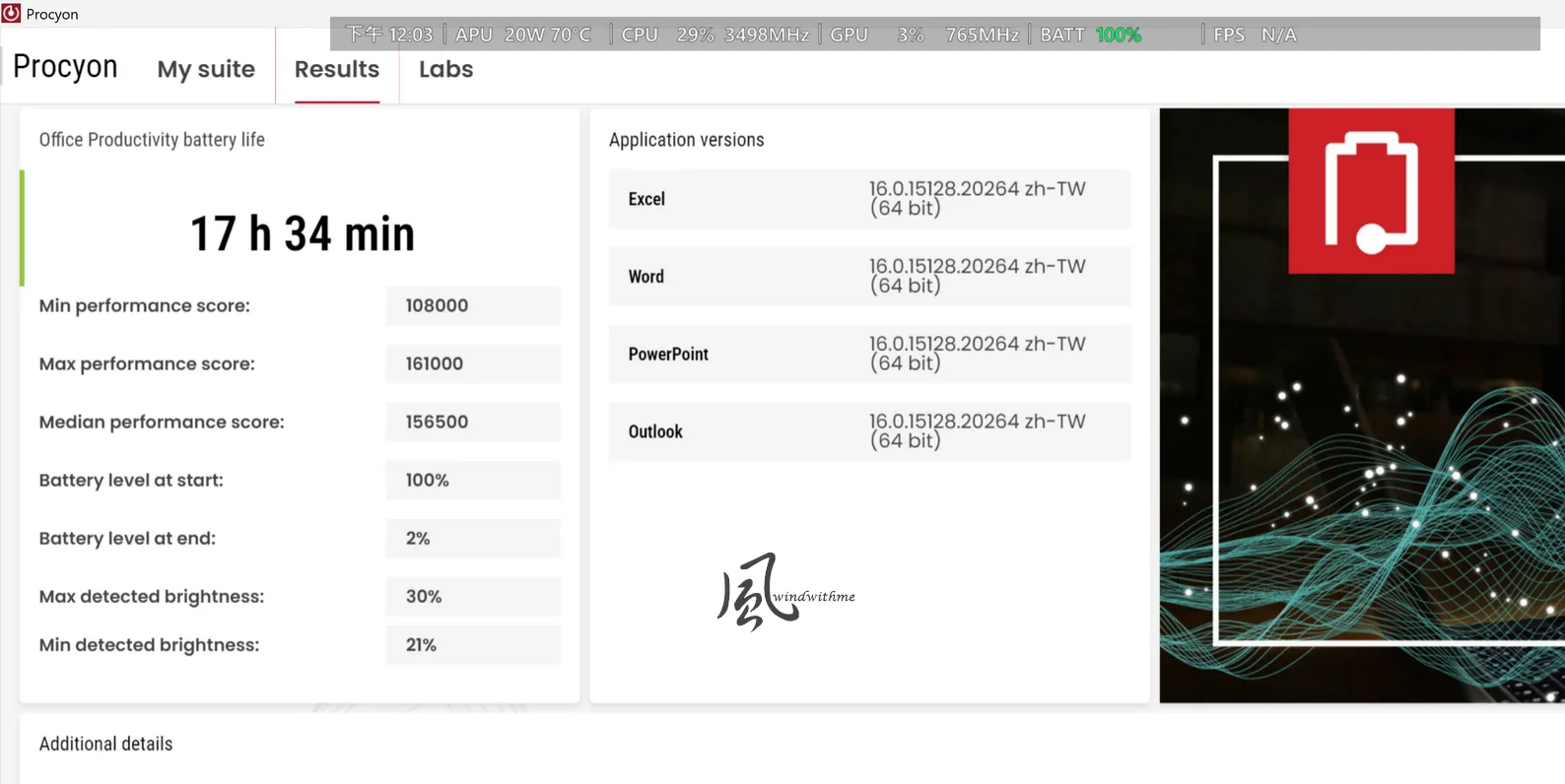Click the Min performance score value 108000

click(x=473, y=305)
